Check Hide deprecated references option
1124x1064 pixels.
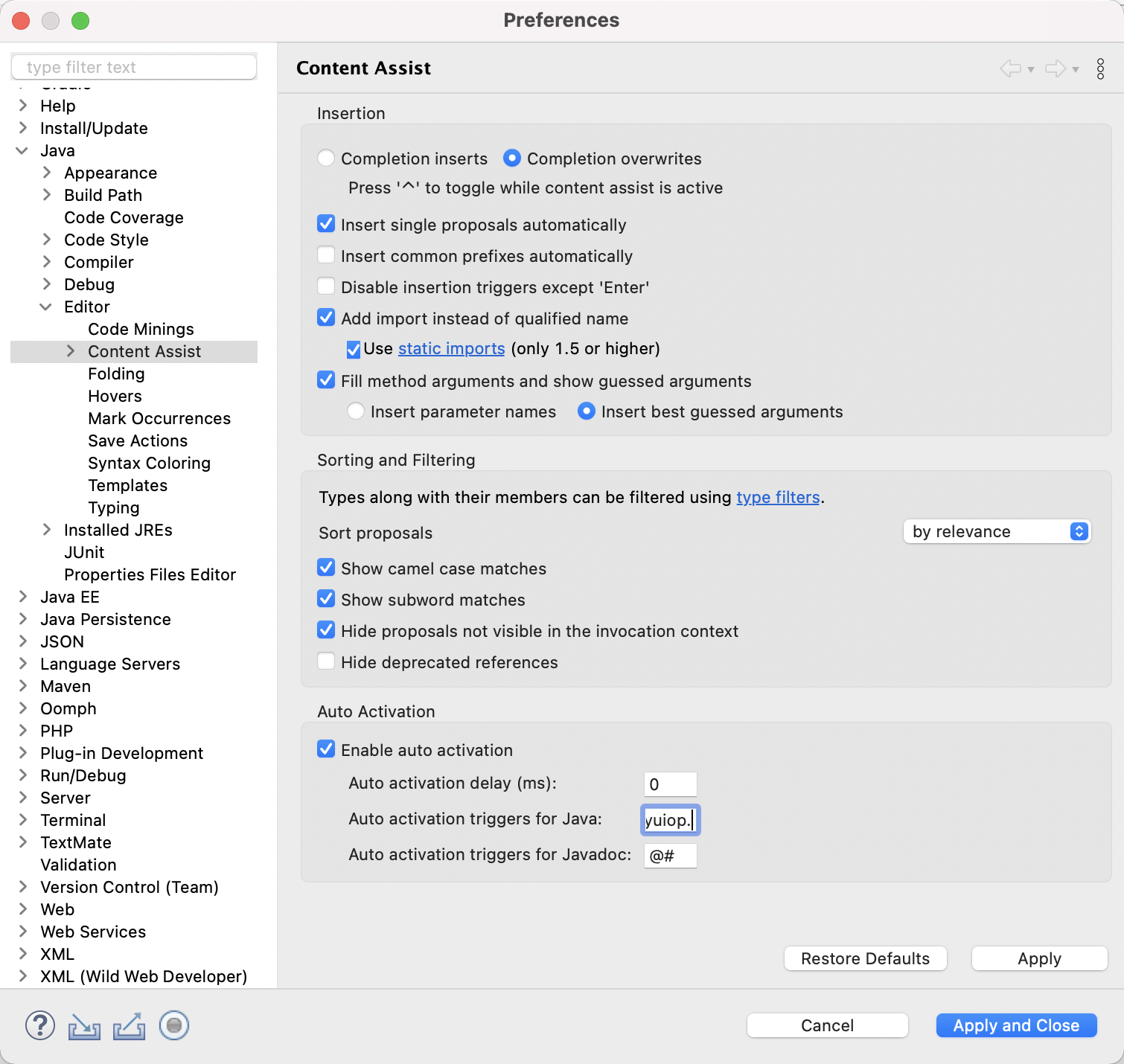(326, 662)
